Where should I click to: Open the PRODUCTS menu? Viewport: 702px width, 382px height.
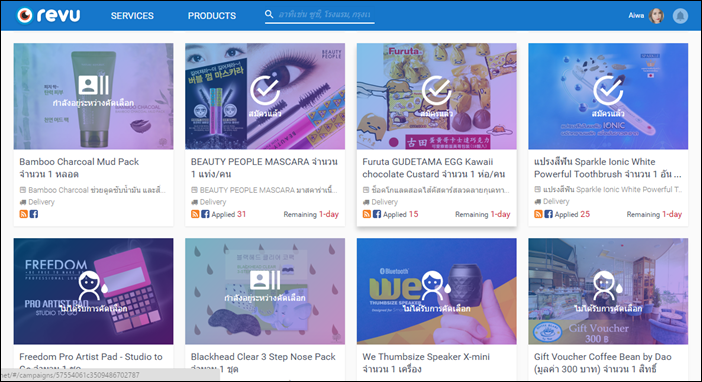point(212,16)
